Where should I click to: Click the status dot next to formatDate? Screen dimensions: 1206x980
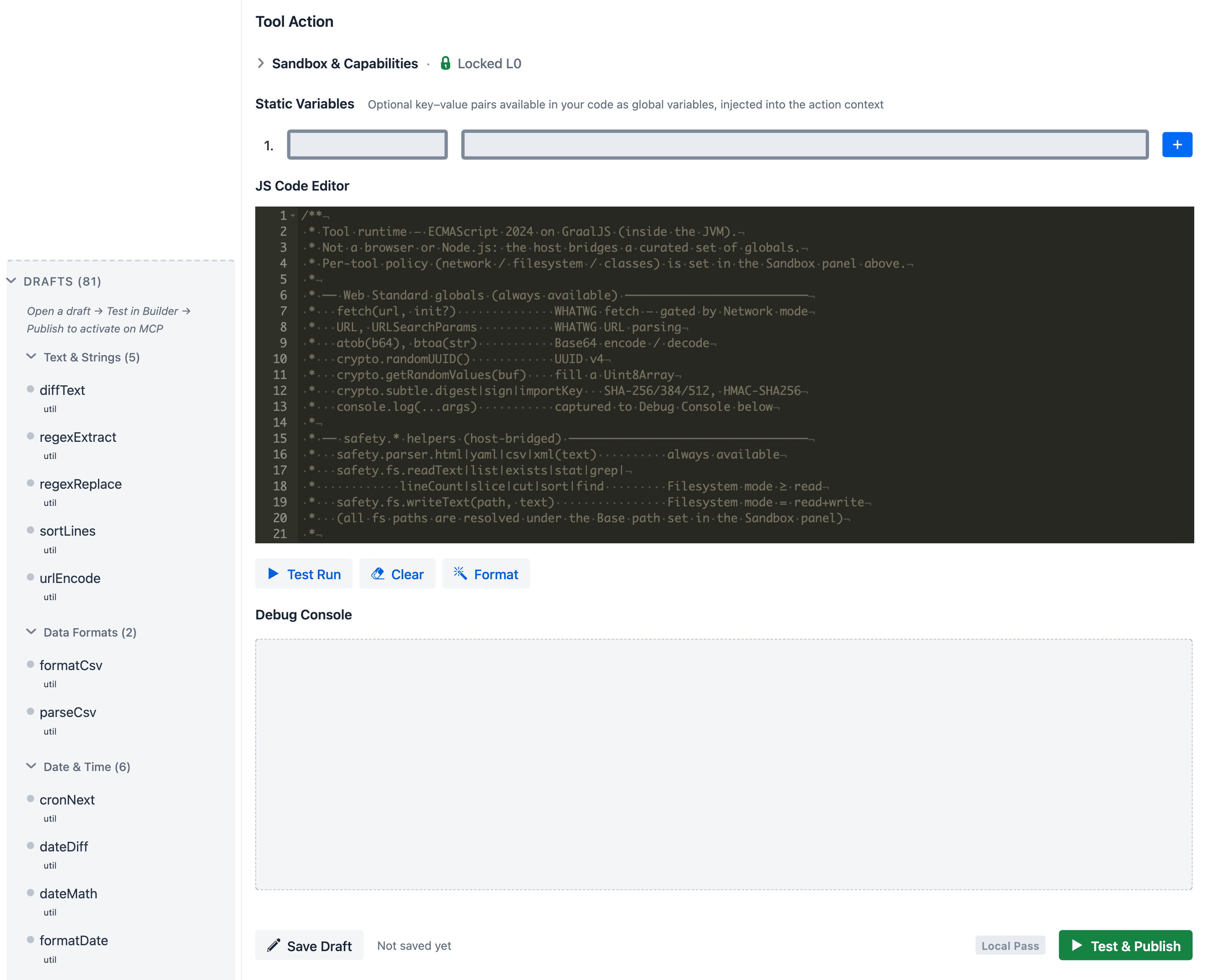click(x=31, y=939)
